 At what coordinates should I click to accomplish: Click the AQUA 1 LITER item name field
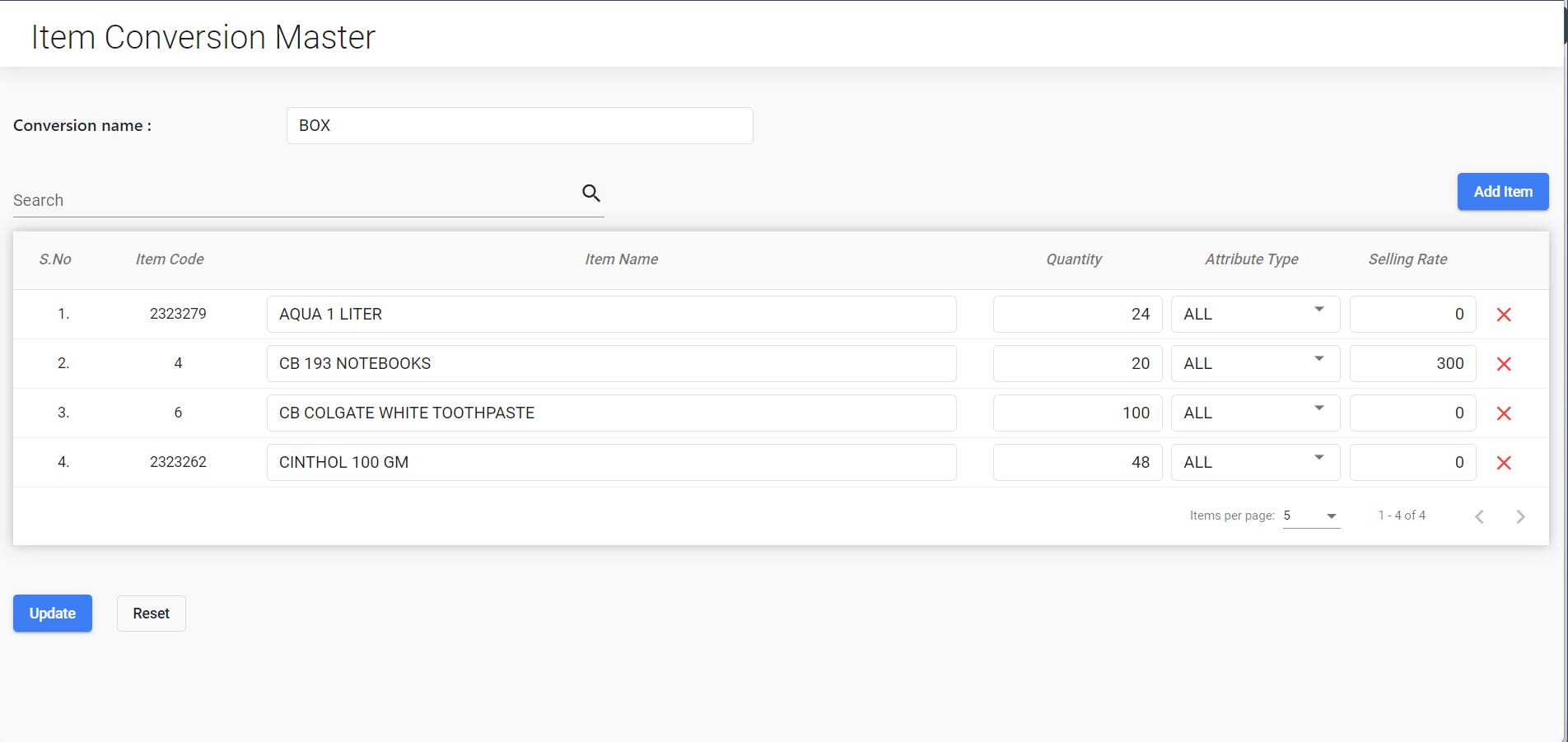pyautogui.click(x=611, y=314)
